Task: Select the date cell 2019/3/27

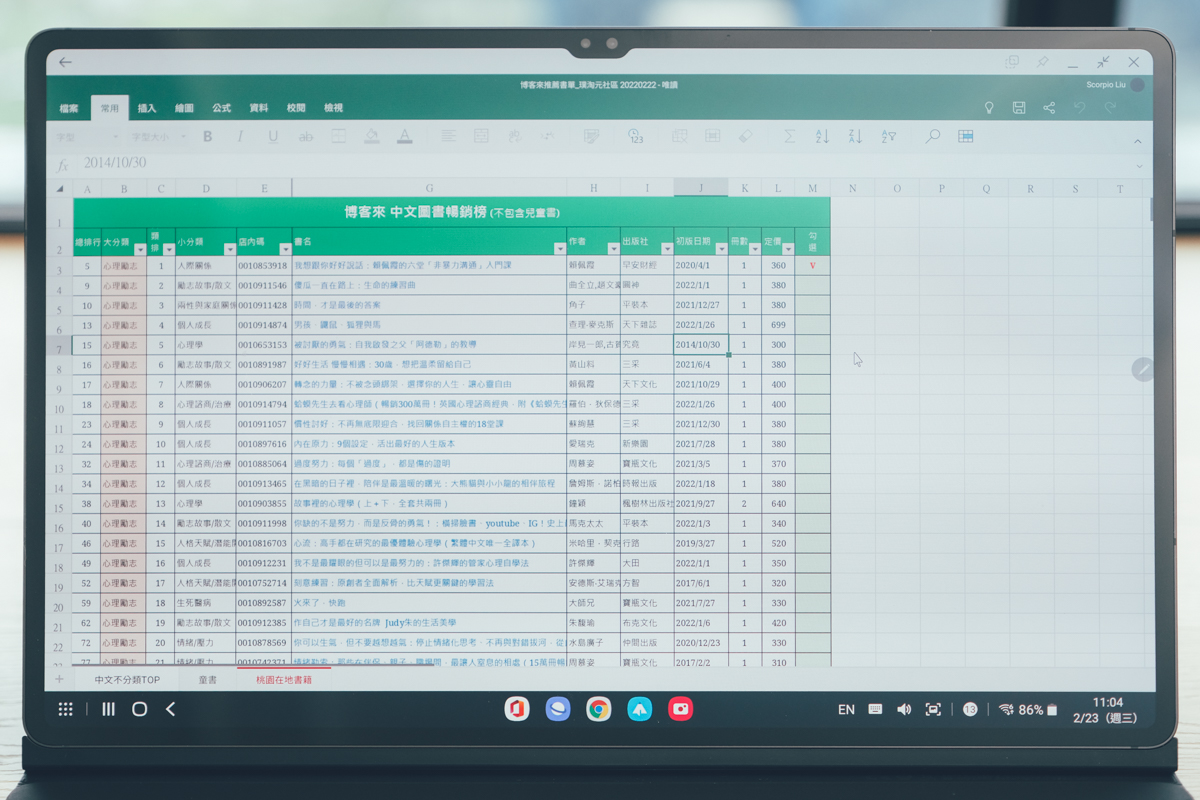Action: pos(701,543)
